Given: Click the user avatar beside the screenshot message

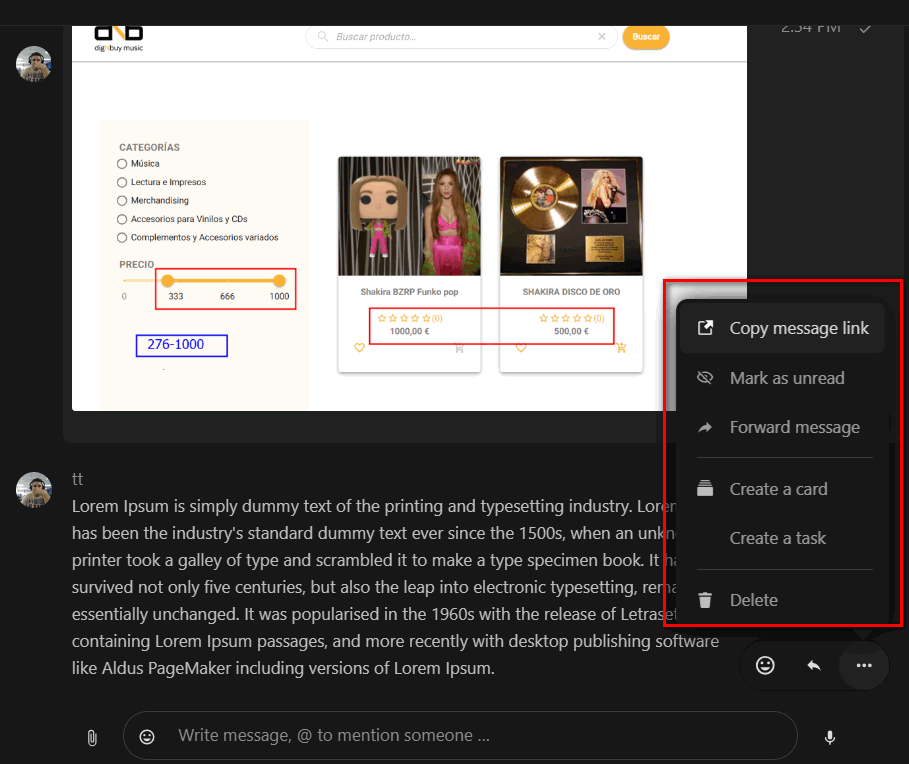Looking at the screenshot, I should tap(34, 64).
